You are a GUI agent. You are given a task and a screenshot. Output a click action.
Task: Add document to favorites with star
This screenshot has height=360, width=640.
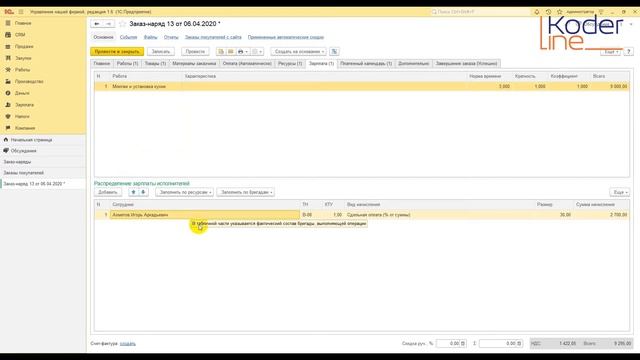pos(122,24)
